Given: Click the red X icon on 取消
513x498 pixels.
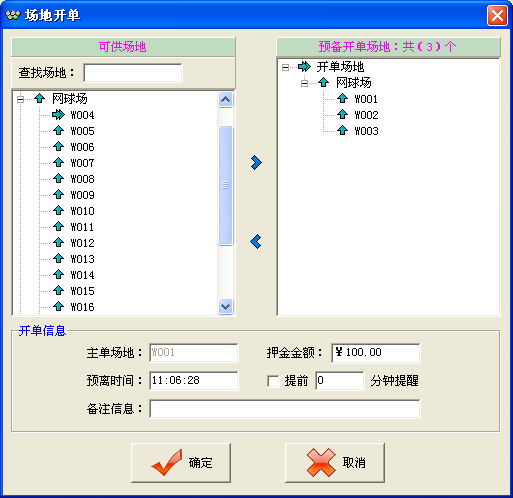Looking at the screenshot, I should click(321, 463).
